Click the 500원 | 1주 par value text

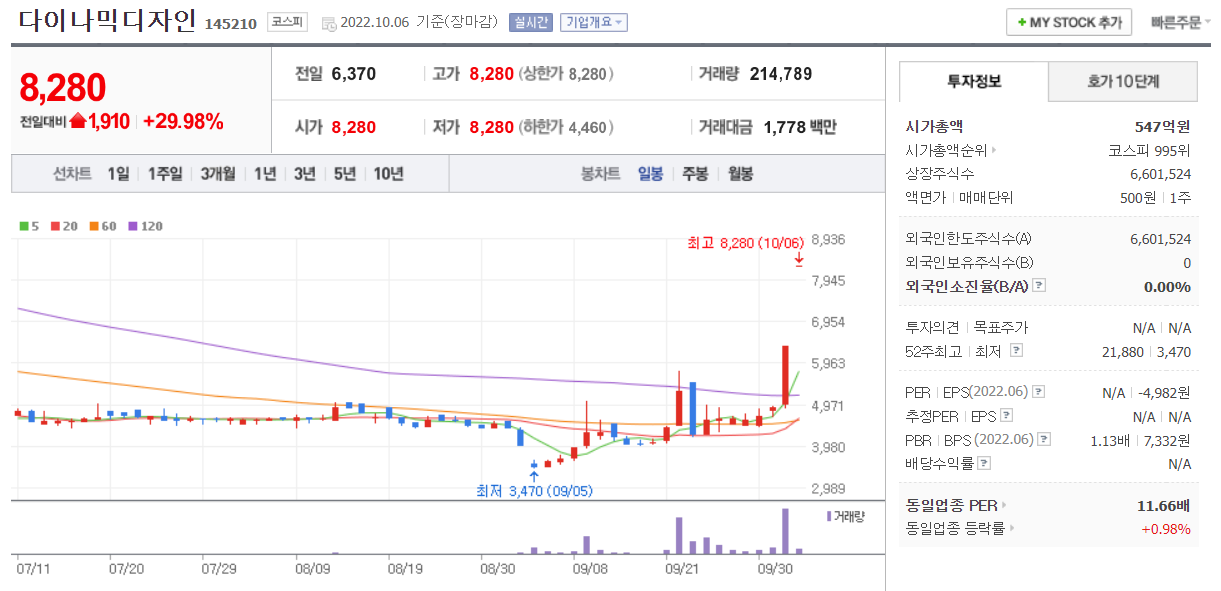(1155, 198)
